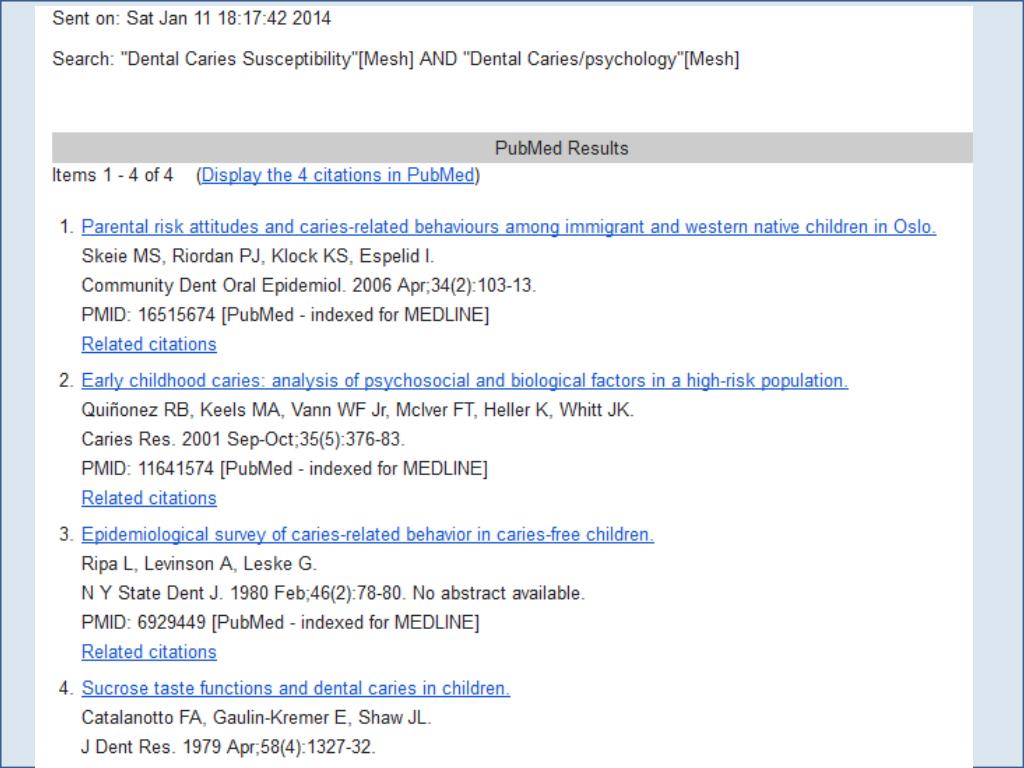Image resolution: width=1024 pixels, height=768 pixels.
Task: Open the Parental risk attitudes article title
Action: (508, 227)
